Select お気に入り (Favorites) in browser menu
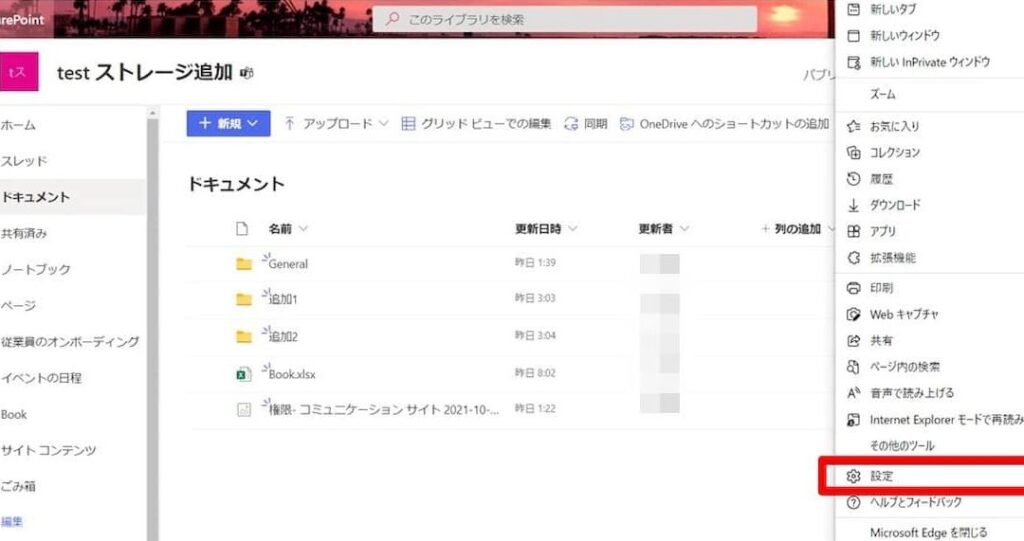Screen dimensions: 1024x541 pos(894,126)
